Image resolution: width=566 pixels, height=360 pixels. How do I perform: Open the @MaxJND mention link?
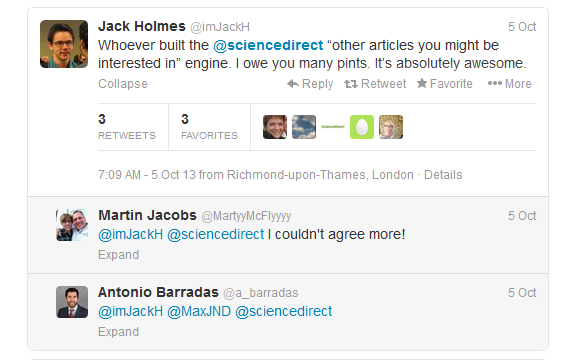pos(199,311)
